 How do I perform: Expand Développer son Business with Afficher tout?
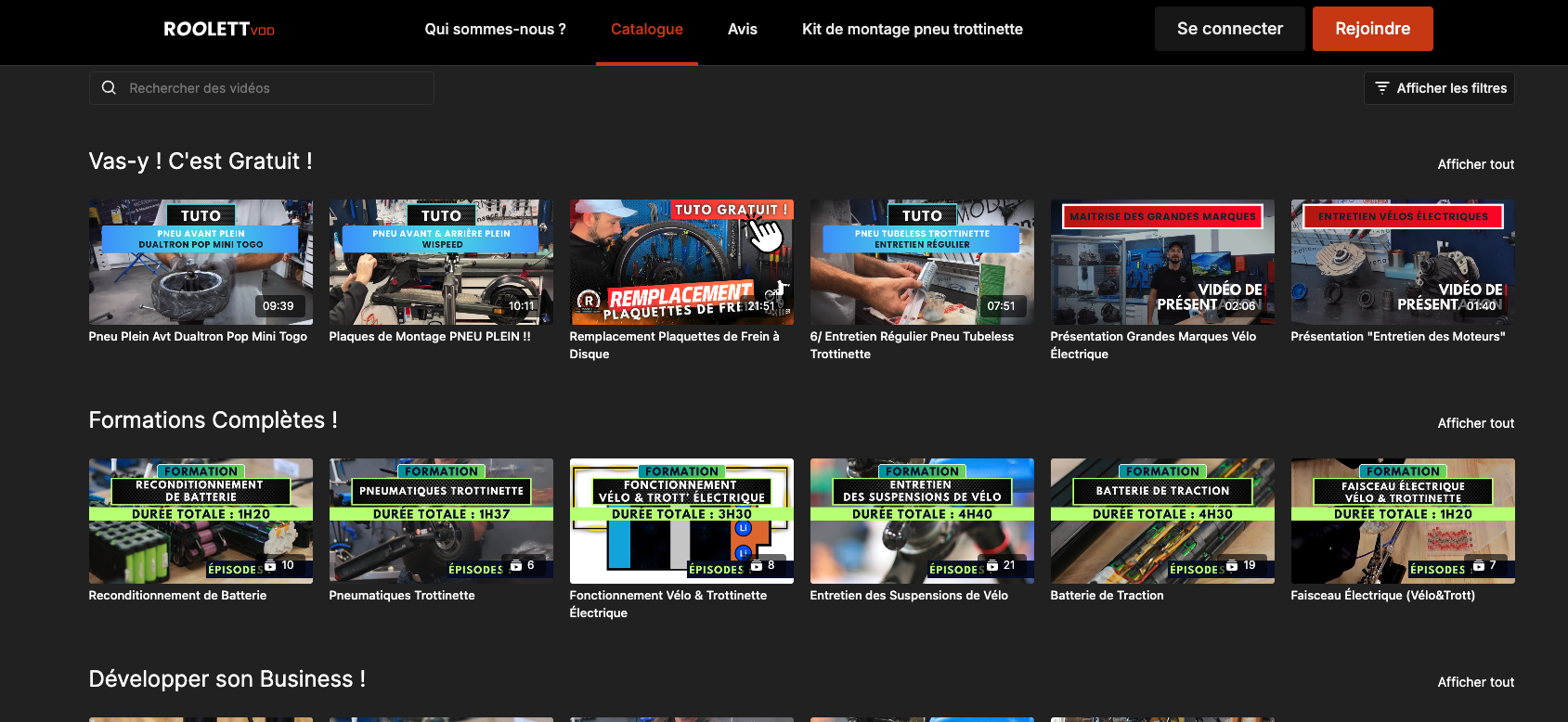point(1475,682)
